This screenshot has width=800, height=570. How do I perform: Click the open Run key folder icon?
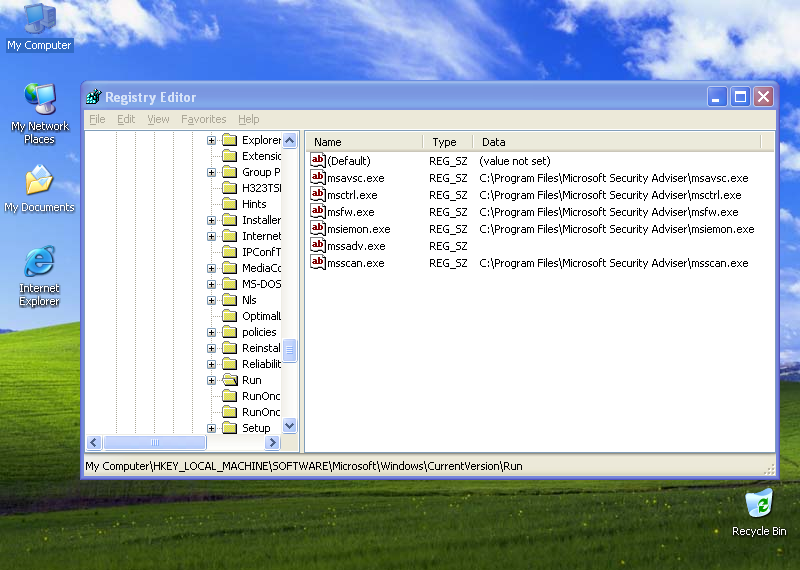230,380
